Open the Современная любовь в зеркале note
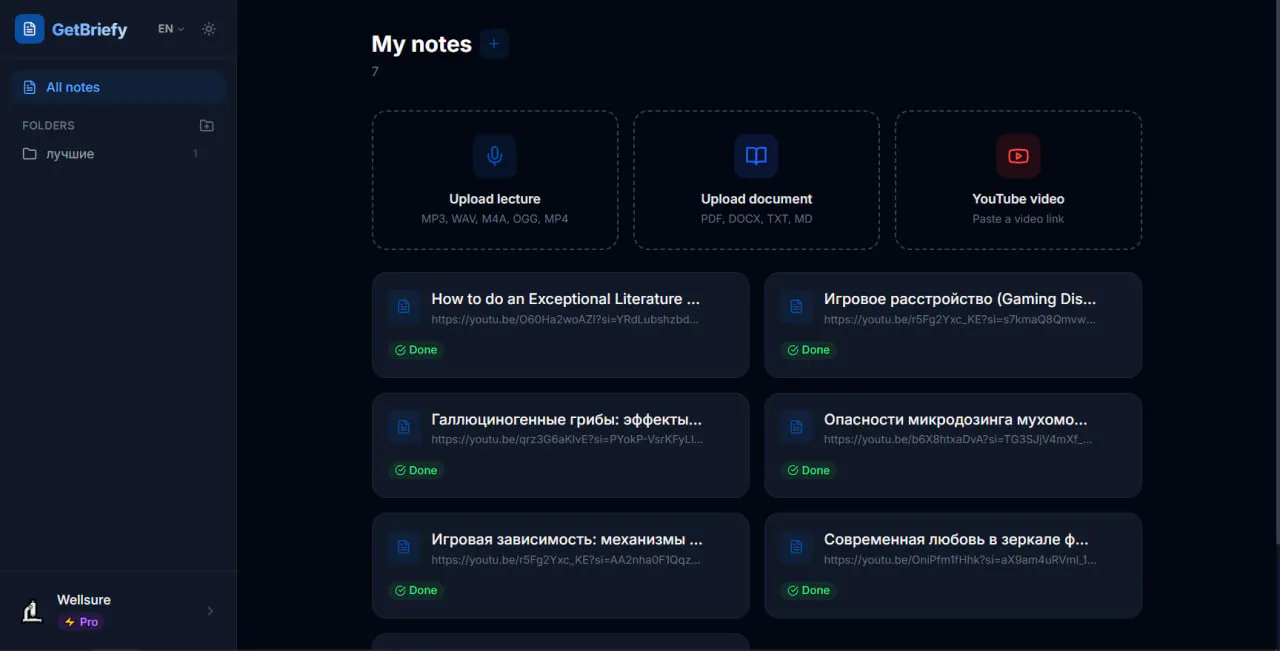This screenshot has width=1280, height=651. click(x=953, y=565)
